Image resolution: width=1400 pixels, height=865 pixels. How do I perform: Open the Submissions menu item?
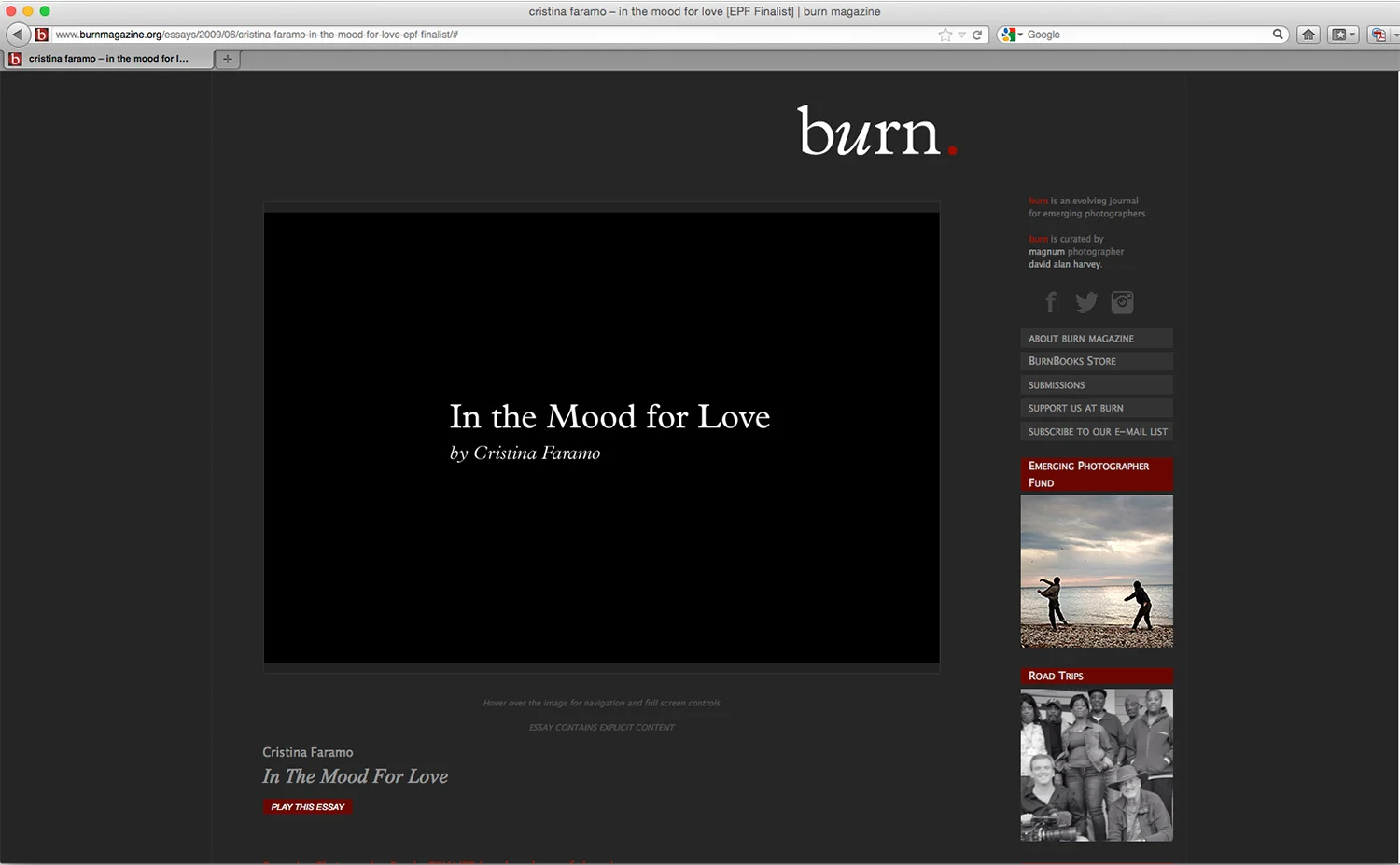tap(1097, 385)
